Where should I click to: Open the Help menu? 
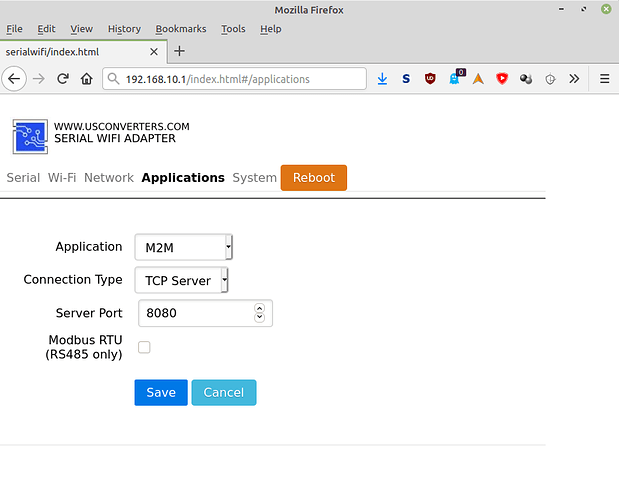tap(270, 29)
